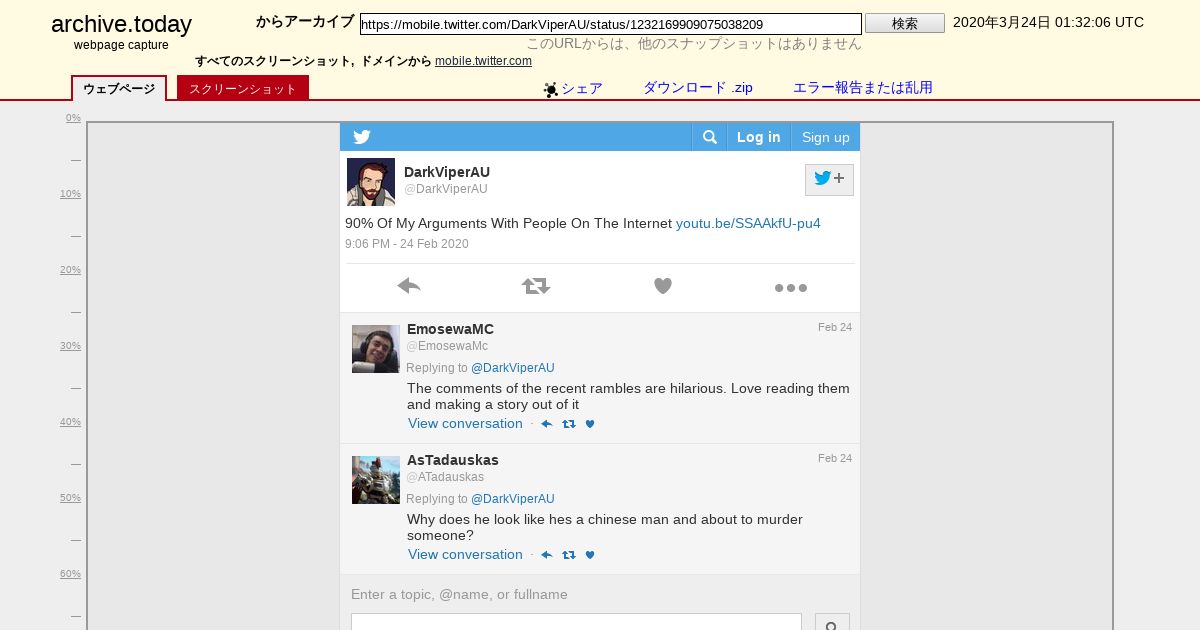The image size is (1200, 630).
Task: Jump to 50% page marker
Action: click(70, 498)
